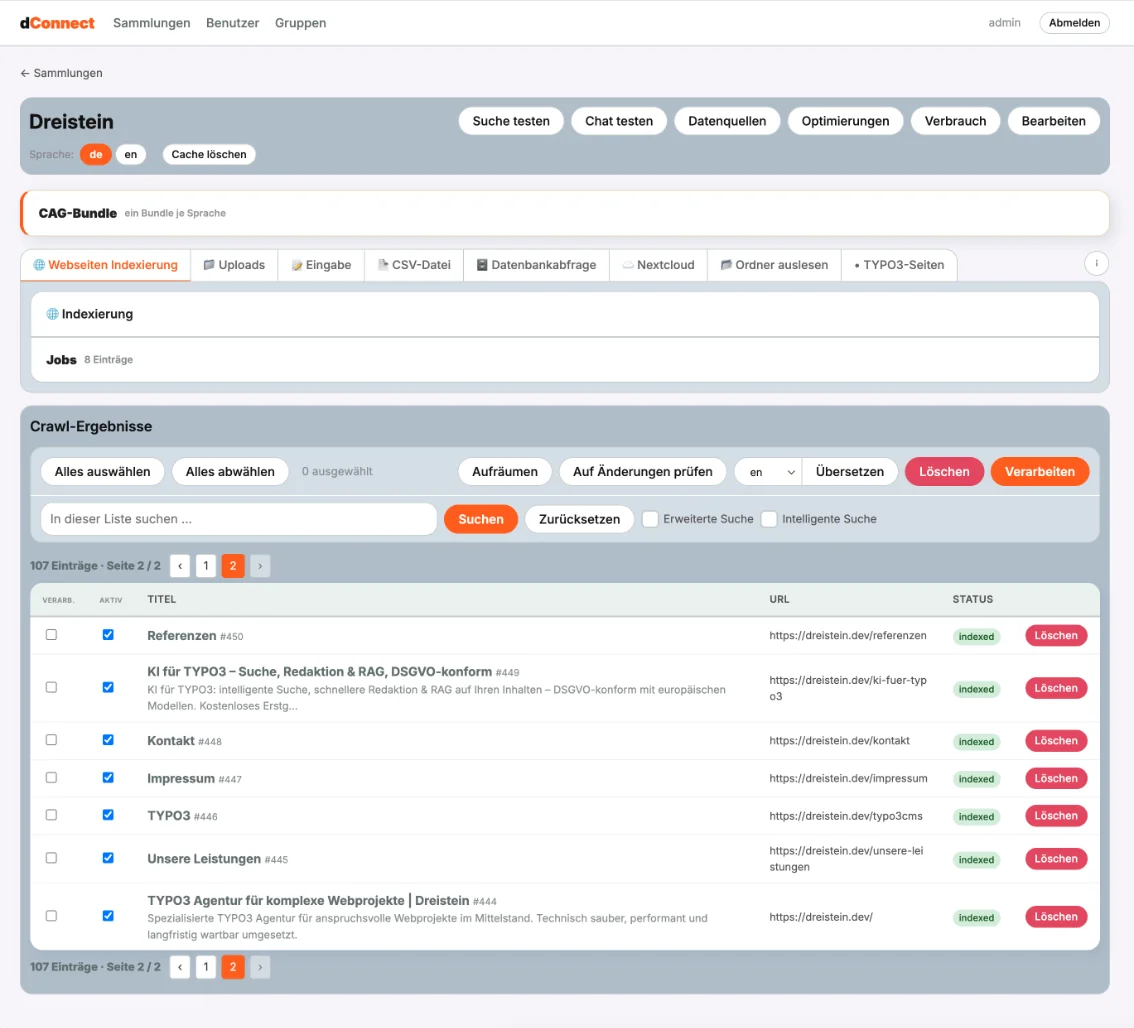
Task: Click Auf Änderungen prüfen
Action: [643, 472]
